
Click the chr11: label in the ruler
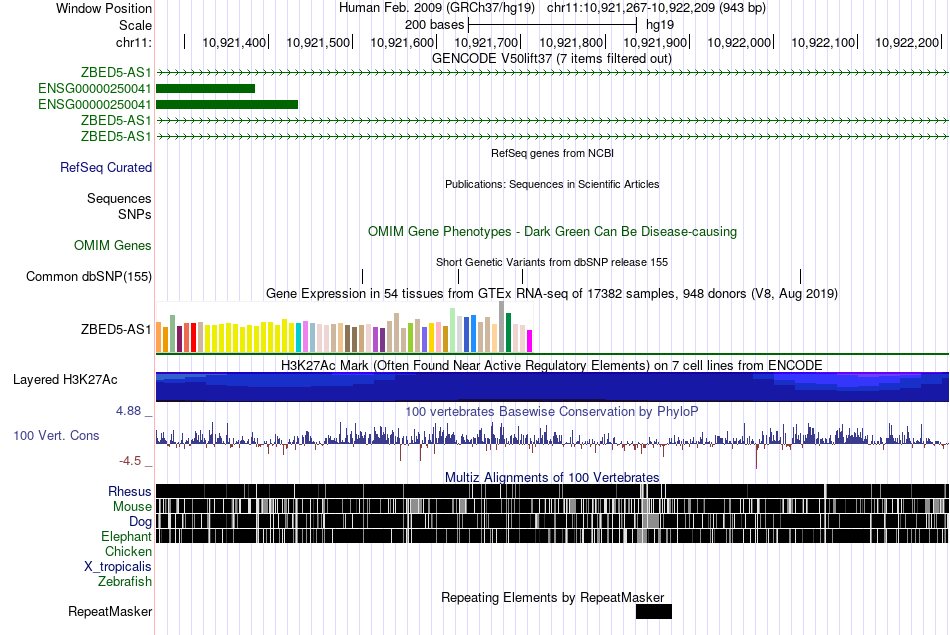pos(134,42)
